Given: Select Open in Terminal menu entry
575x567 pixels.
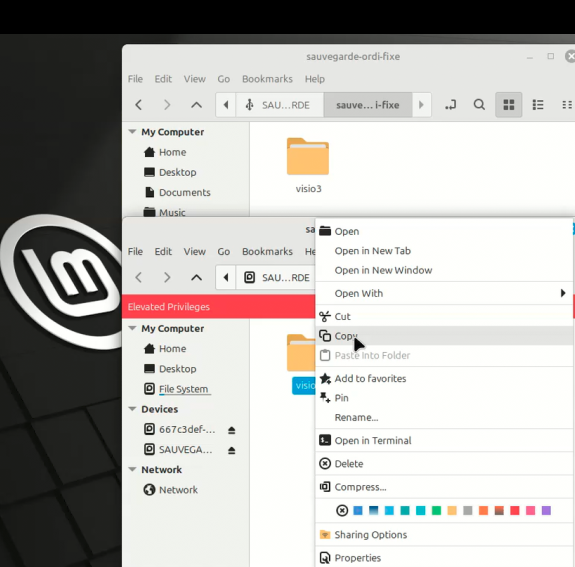Looking at the screenshot, I should click(x=444, y=440).
